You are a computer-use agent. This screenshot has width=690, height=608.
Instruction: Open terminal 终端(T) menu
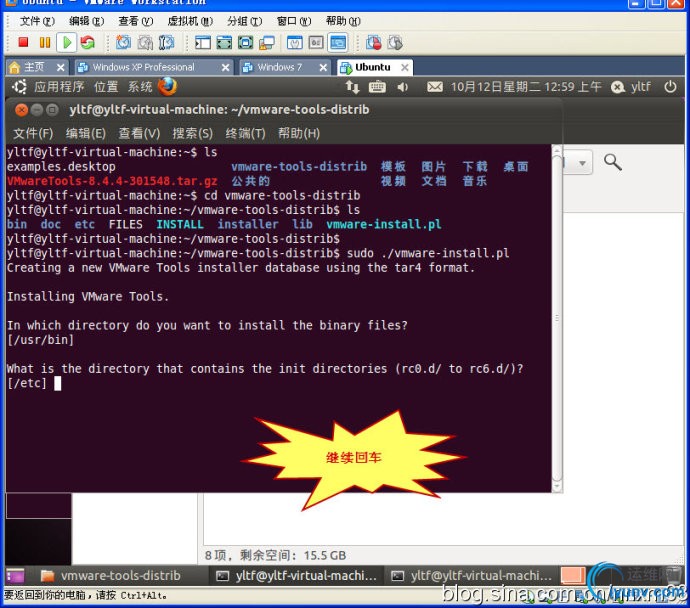245,133
